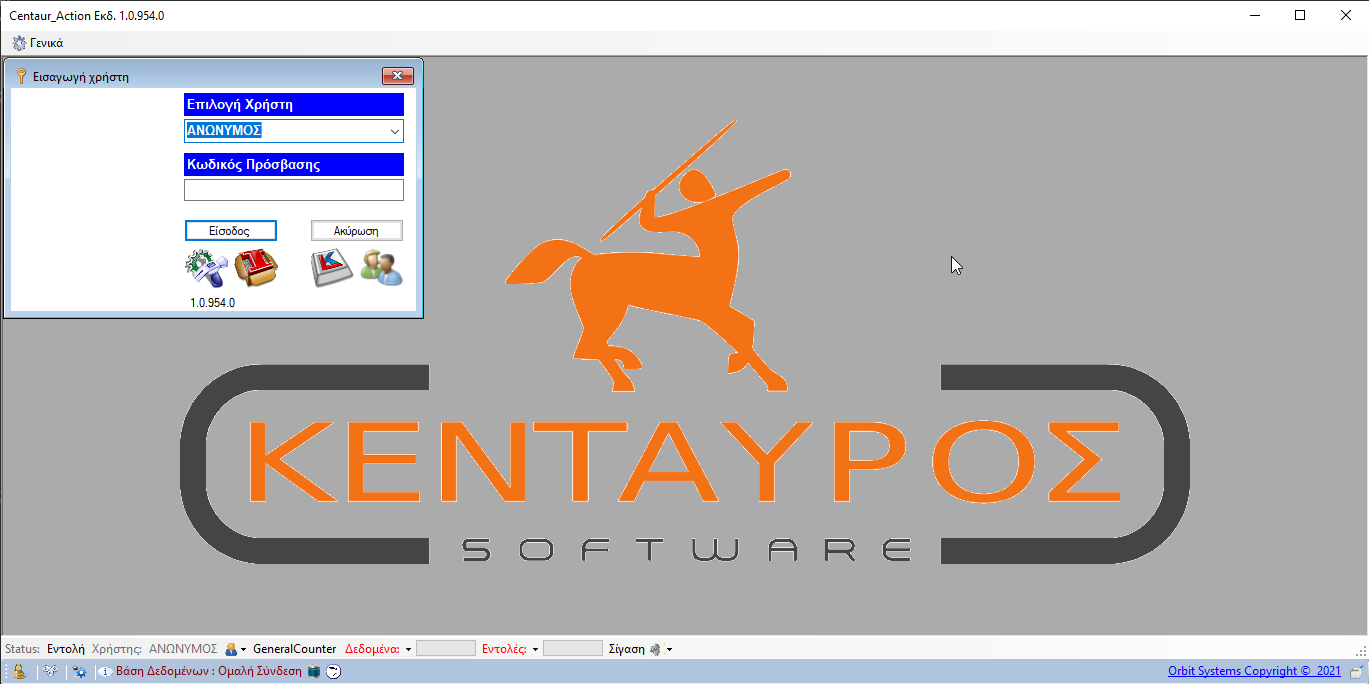Viewport: 1369px width, 684px height.
Task: Click the Κωδικός Πρόσβασης password field
Action: [293, 189]
